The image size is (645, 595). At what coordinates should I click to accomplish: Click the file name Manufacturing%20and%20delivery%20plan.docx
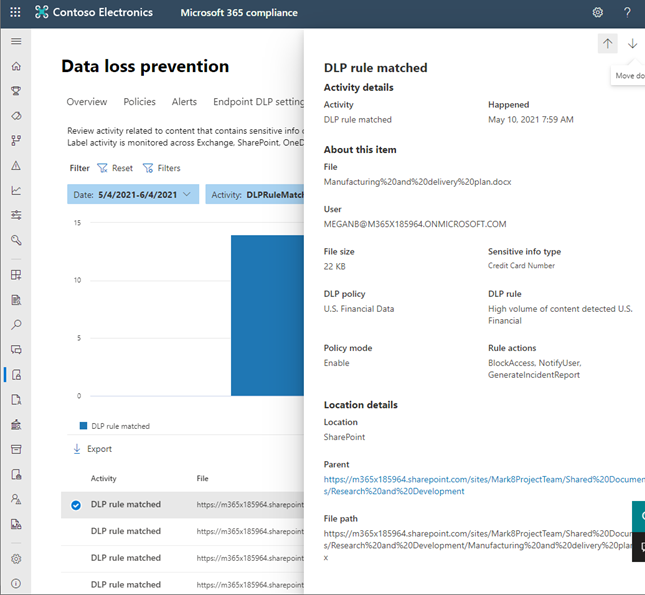[x=418, y=182]
